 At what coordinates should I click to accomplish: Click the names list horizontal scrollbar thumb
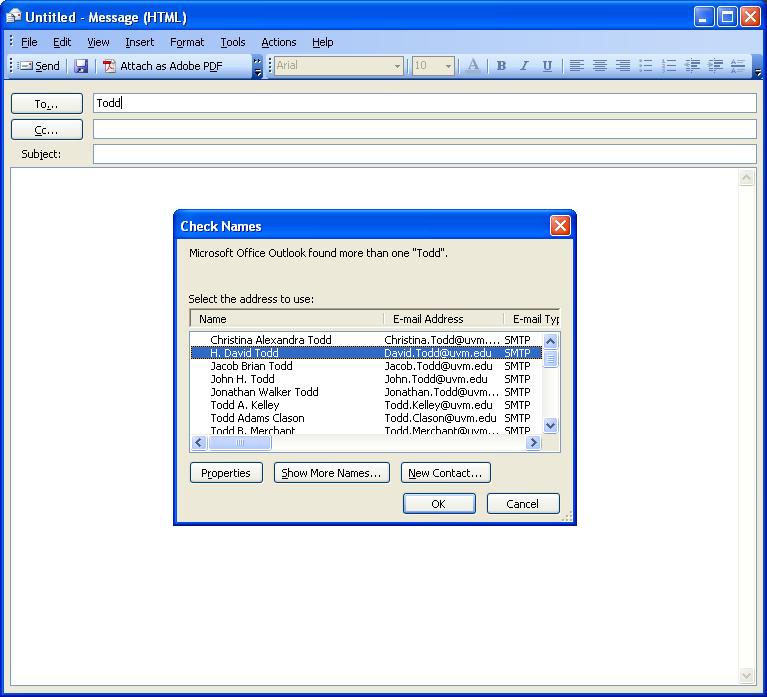coord(240,443)
